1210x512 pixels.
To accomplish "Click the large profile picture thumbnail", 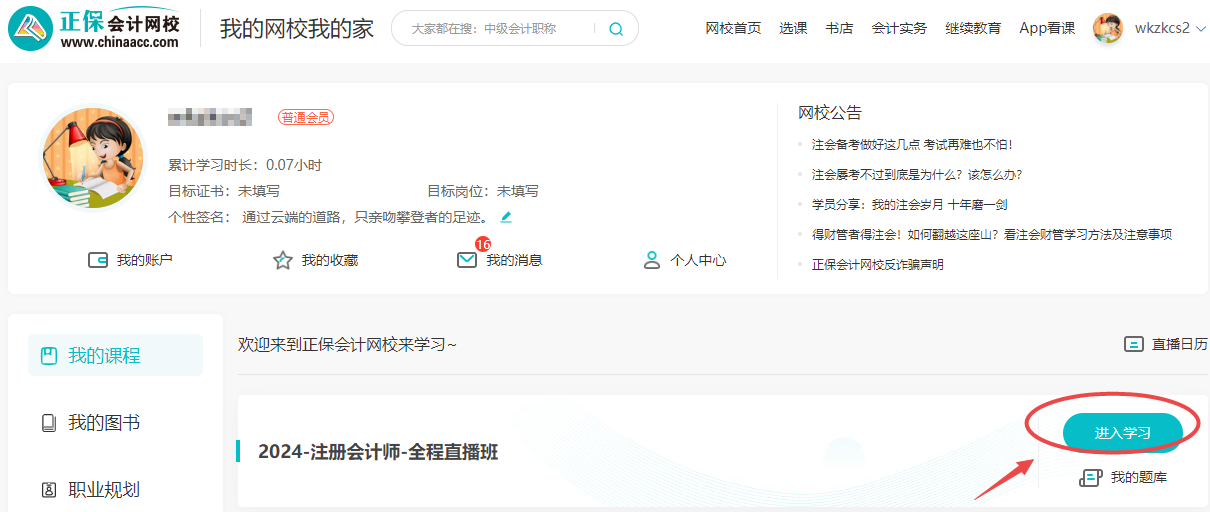I will click(93, 158).
